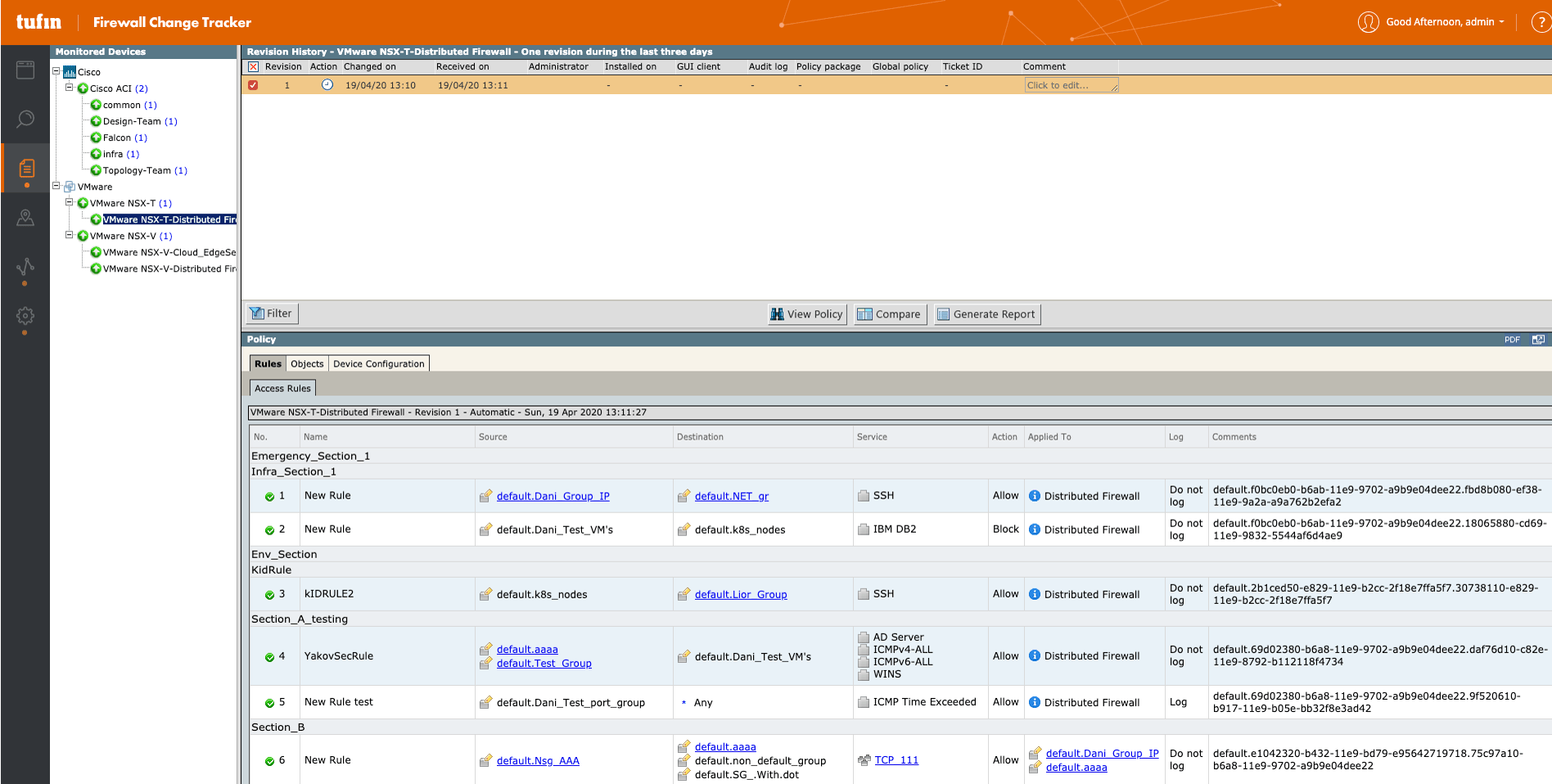Screen dimensions: 1552x784
Task: Pop out the Policy panel to new window
Action: pyautogui.click(x=1538, y=340)
